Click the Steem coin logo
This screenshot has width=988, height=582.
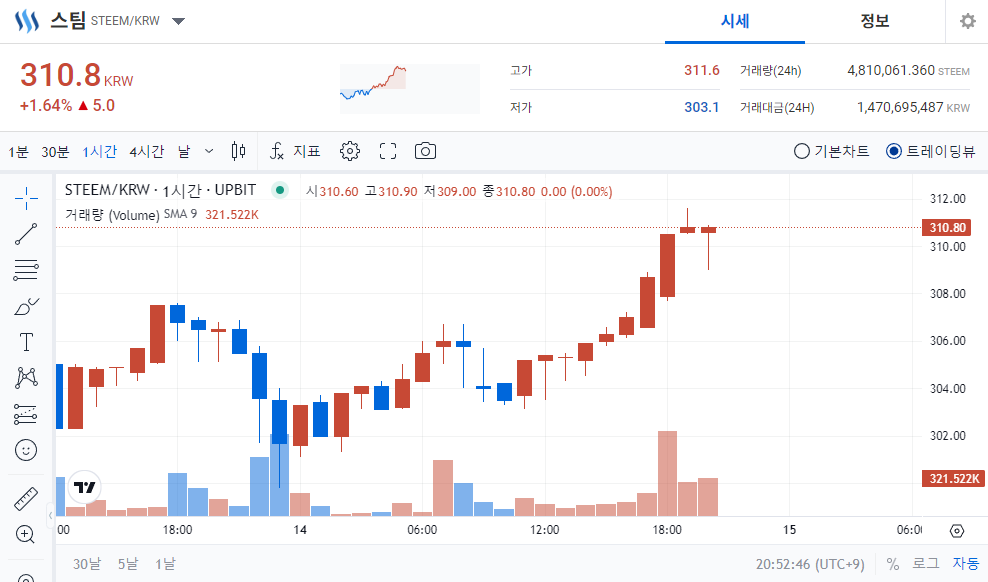[27, 21]
